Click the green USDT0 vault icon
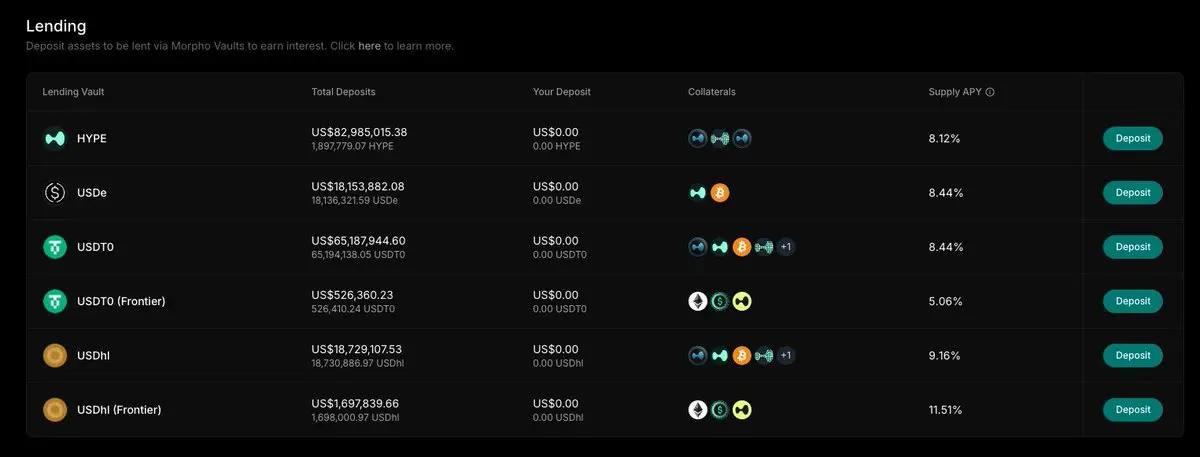Screen dimensions: 1200x457 pyautogui.click(x=53, y=247)
